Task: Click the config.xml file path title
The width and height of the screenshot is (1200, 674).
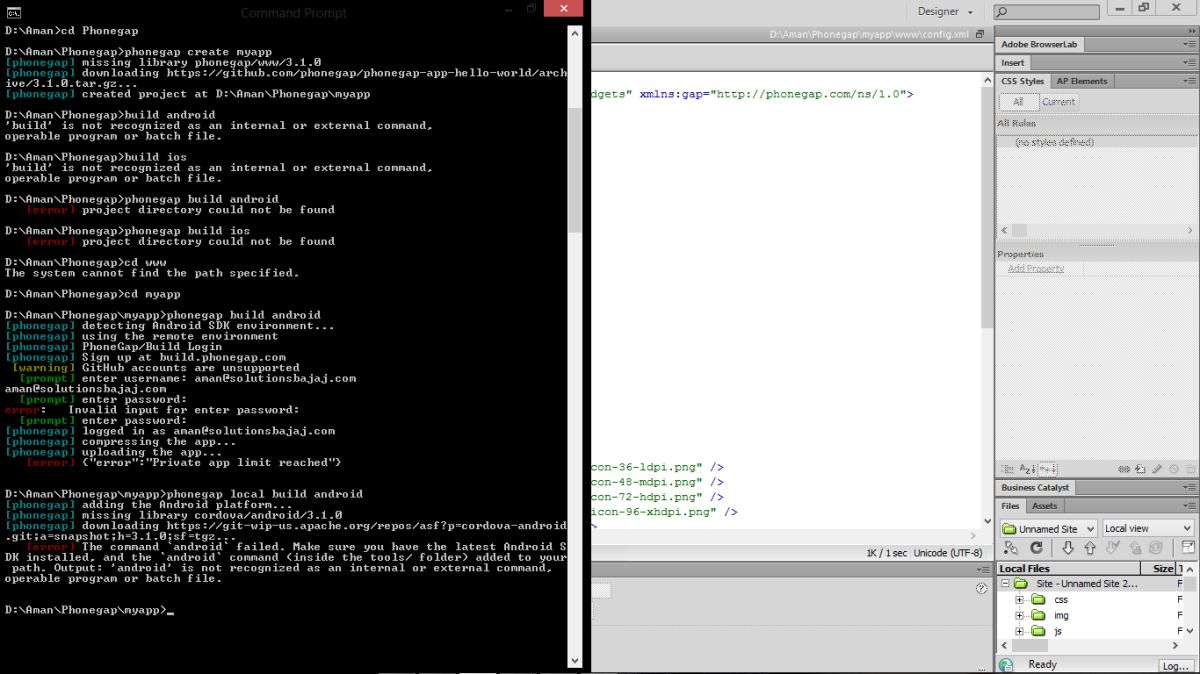Action: [869, 34]
